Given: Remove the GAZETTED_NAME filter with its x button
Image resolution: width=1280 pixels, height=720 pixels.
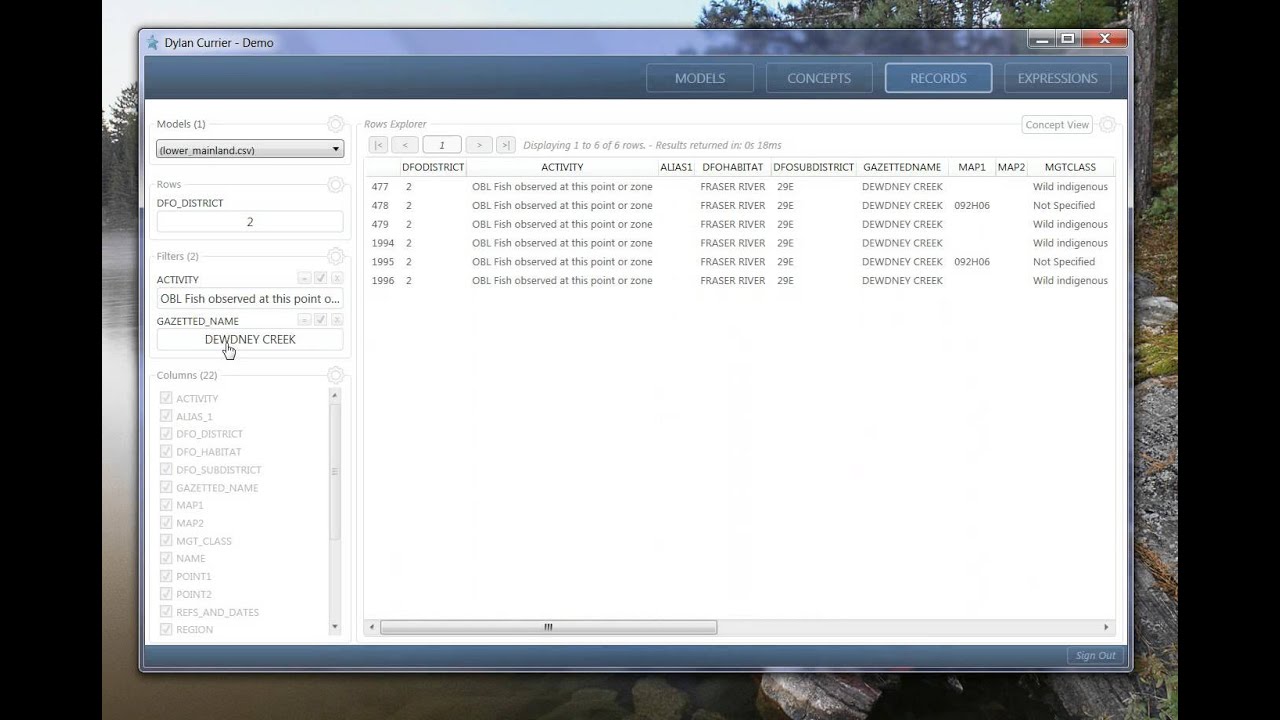Looking at the screenshot, I should tap(337, 320).
